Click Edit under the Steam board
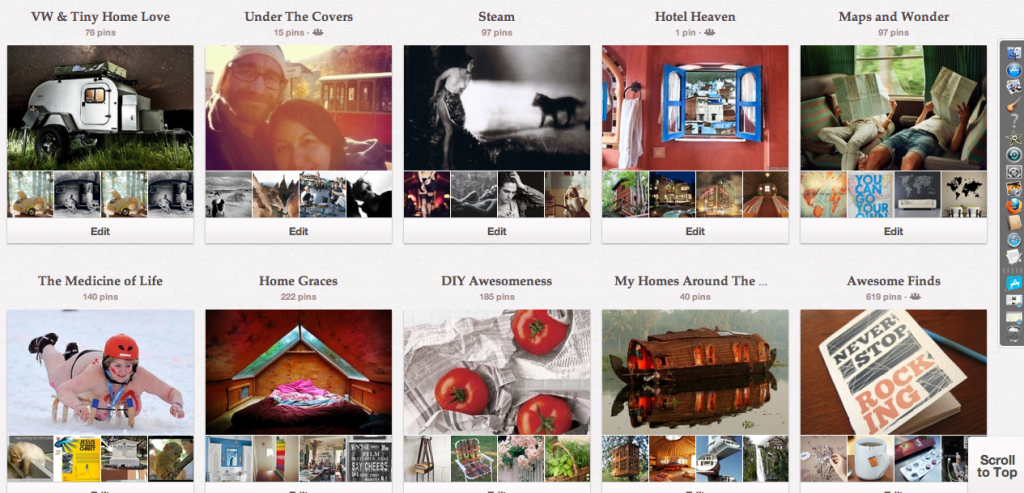The height and width of the screenshot is (493, 1024). coord(497,231)
